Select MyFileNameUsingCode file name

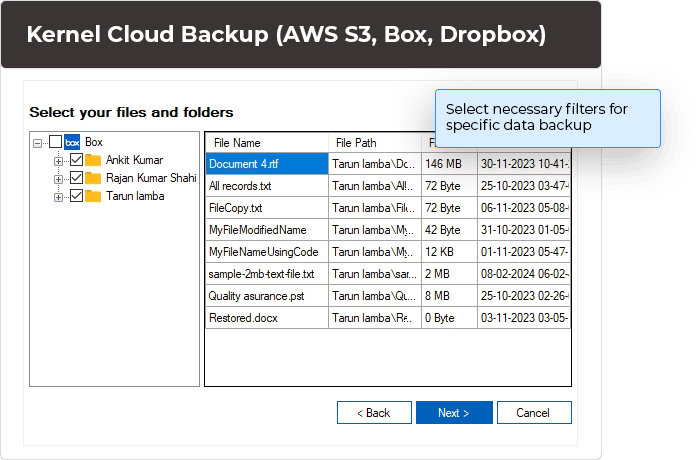point(263,252)
